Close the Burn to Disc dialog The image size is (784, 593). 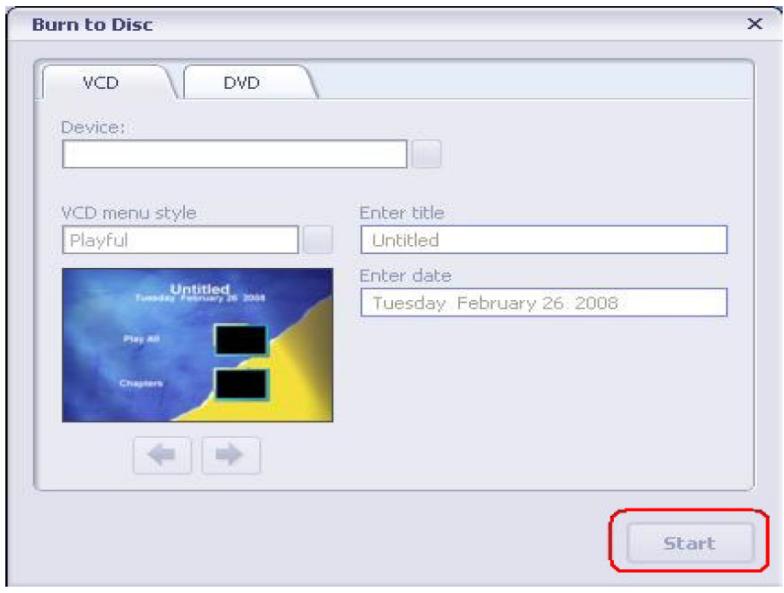tap(754, 24)
